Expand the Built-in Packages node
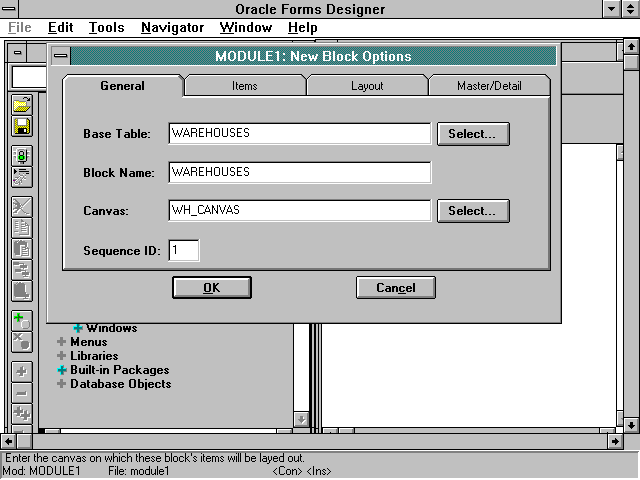Image resolution: width=640 pixels, height=480 pixels. pyautogui.click(x=62, y=370)
